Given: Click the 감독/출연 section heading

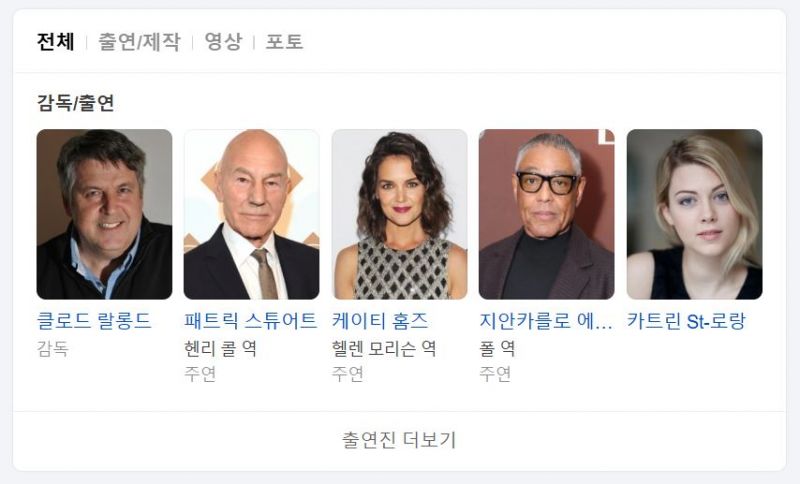Looking at the screenshot, I should (x=76, y=103).
